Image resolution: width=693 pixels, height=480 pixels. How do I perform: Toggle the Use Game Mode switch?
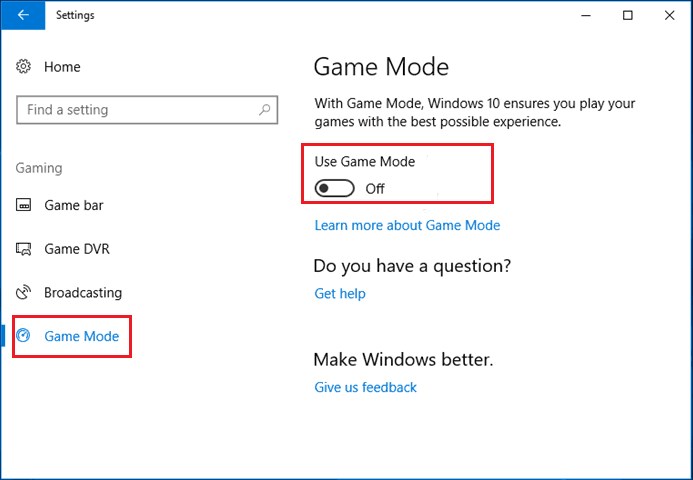click(335, 188)
